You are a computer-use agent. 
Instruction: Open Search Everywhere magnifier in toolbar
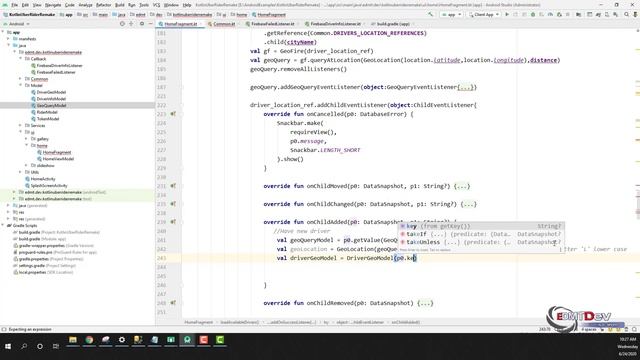tap(627, 14)
